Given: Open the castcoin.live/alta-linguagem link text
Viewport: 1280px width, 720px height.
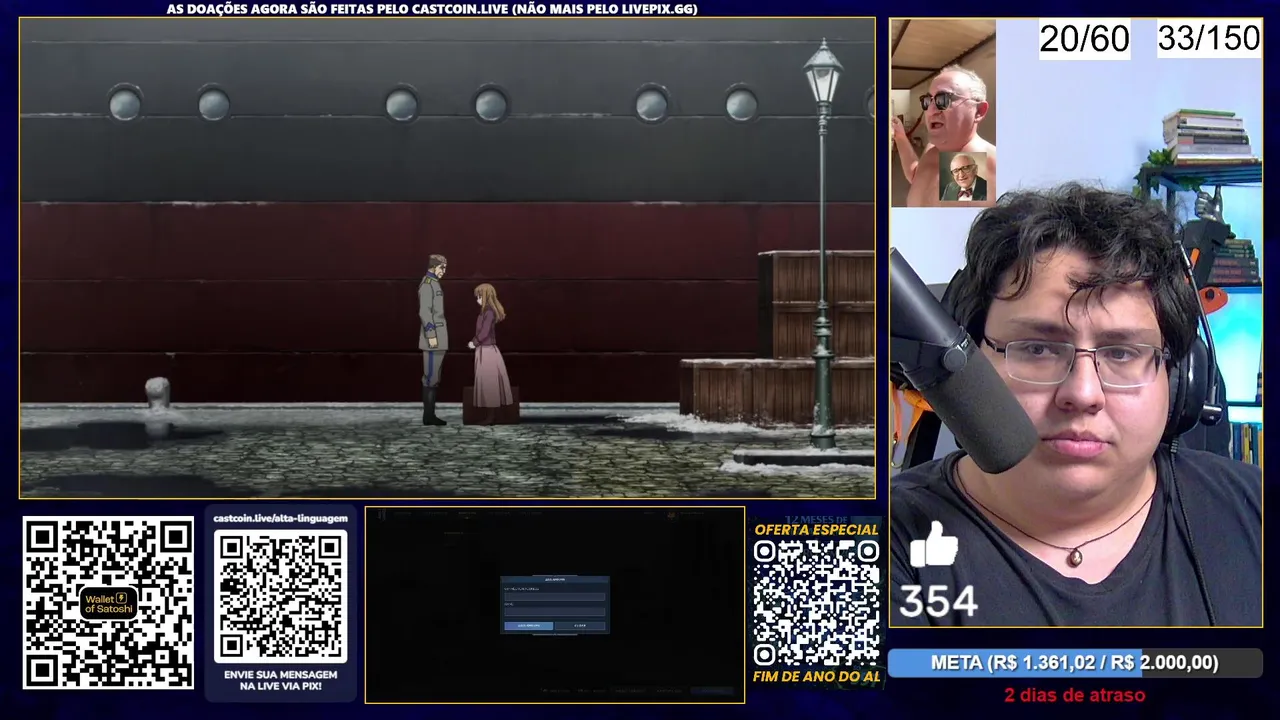Looking at the screenshot, I should point(281,518).
